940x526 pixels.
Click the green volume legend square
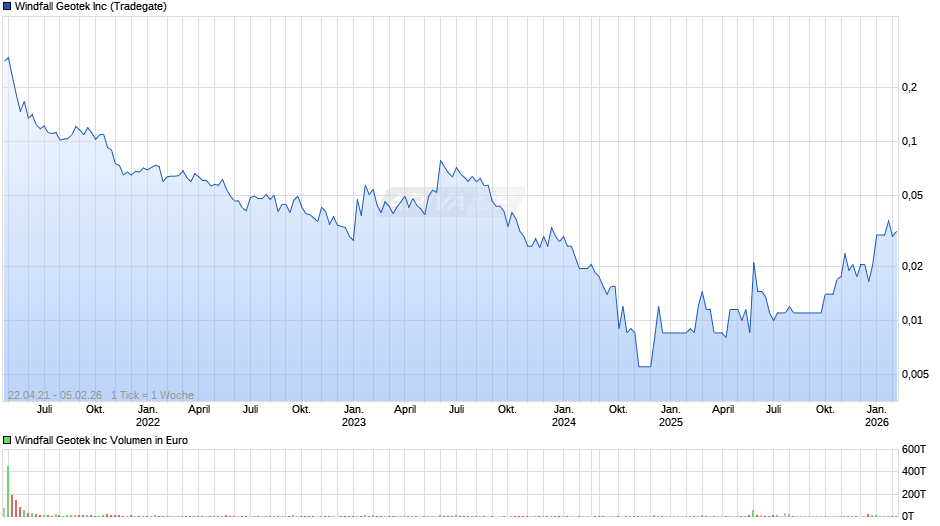pyautogui.click(x=7, y=440)
